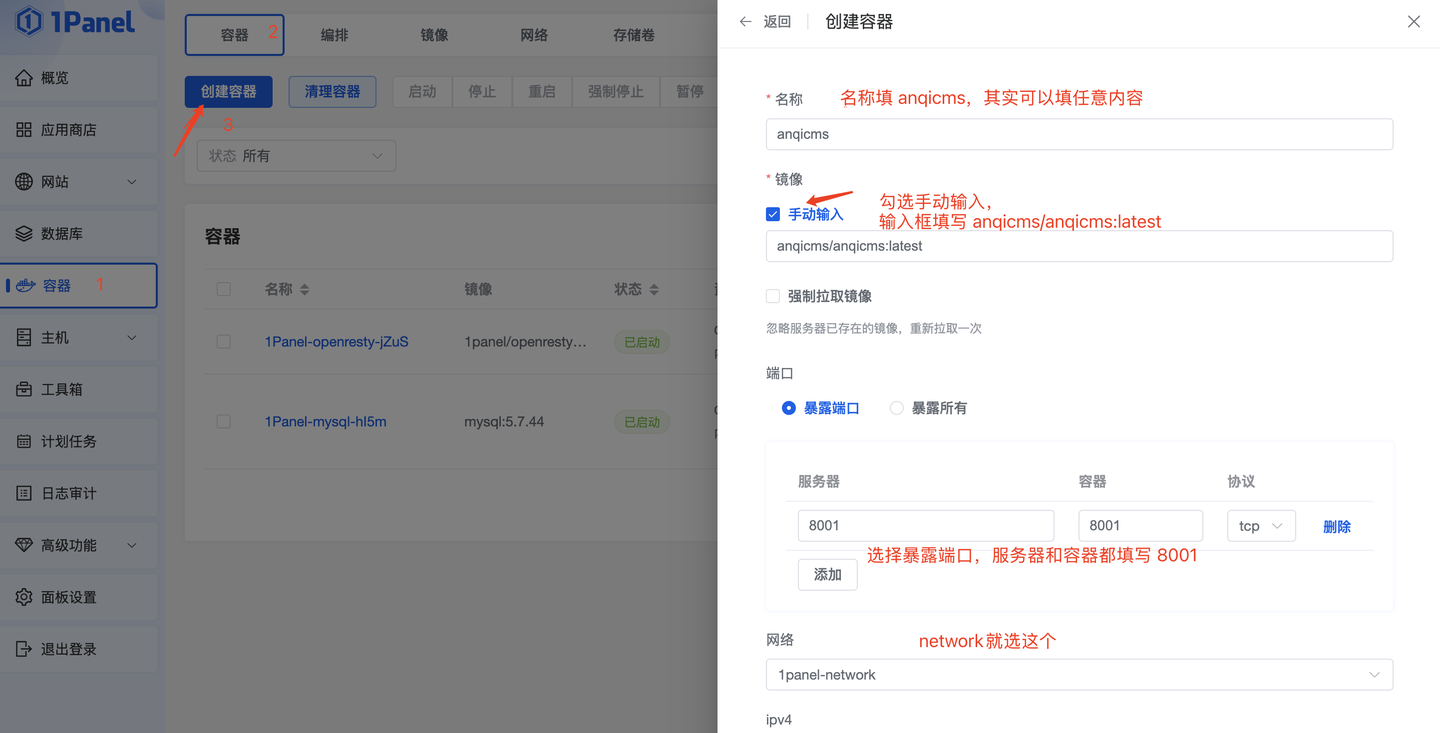
Task: Click the 名称 input containing anqicms
Action: pyautogui.click(x=1079, y=135)
